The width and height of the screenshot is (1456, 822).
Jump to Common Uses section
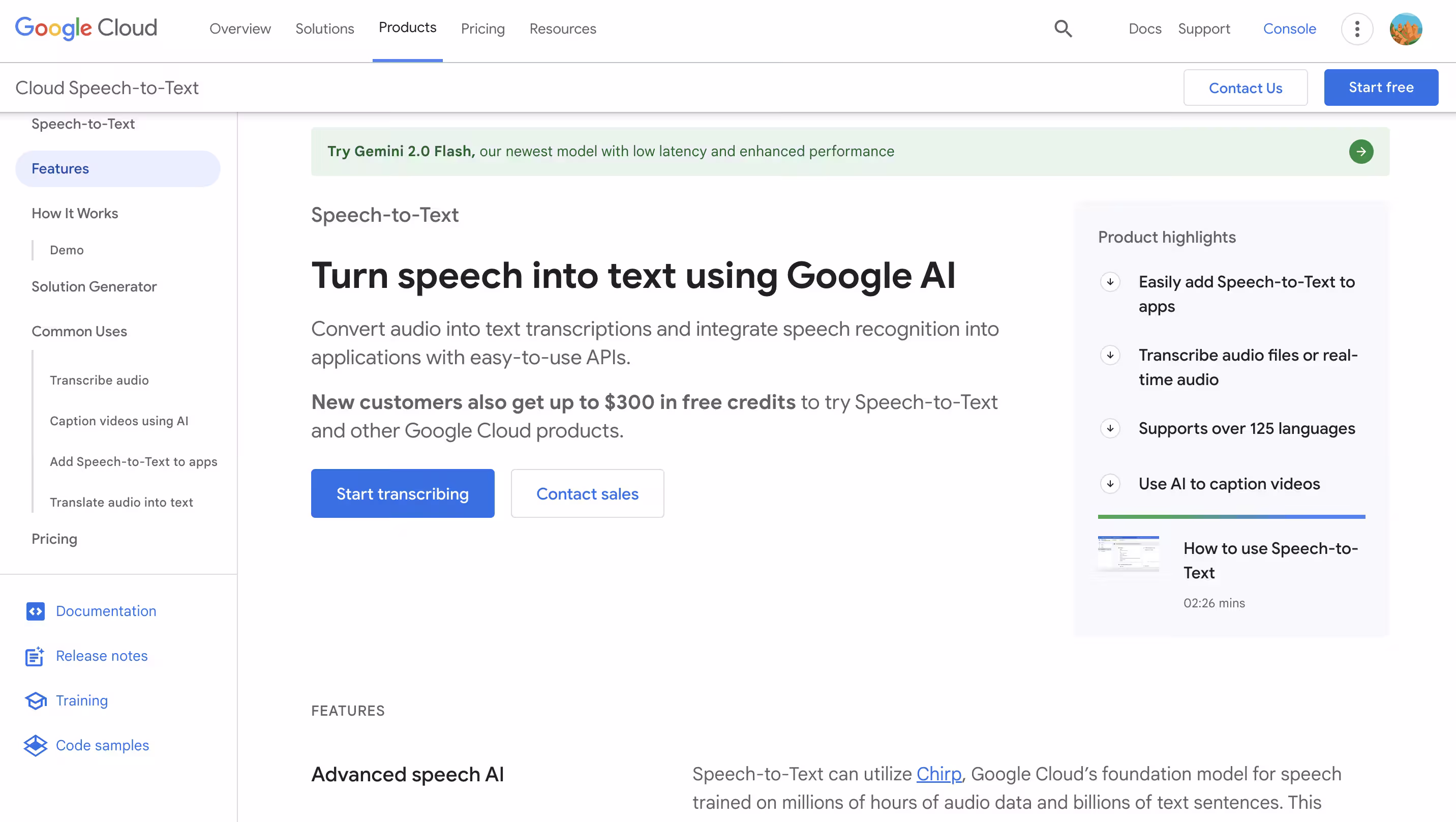coord(79,331)
